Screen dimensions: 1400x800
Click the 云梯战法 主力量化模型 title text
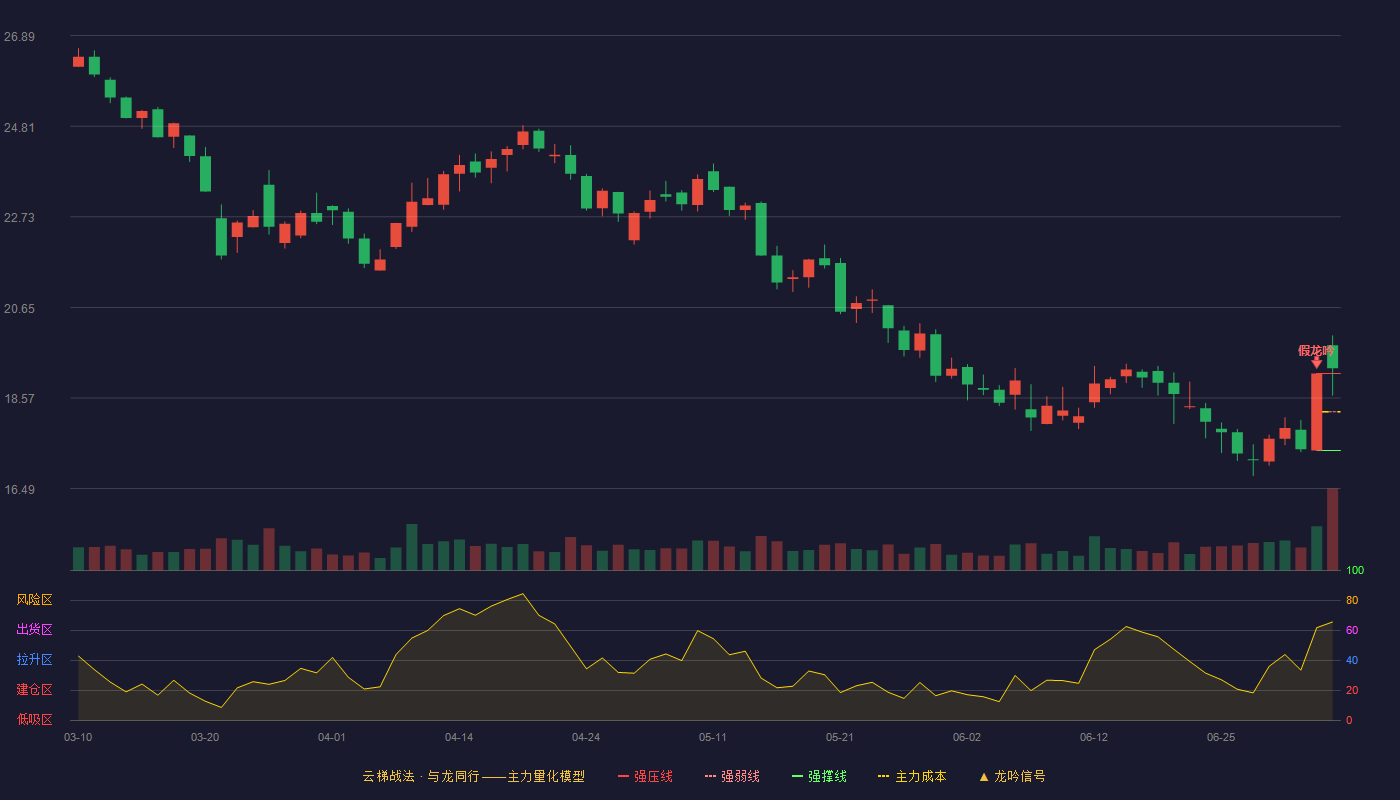473,776
